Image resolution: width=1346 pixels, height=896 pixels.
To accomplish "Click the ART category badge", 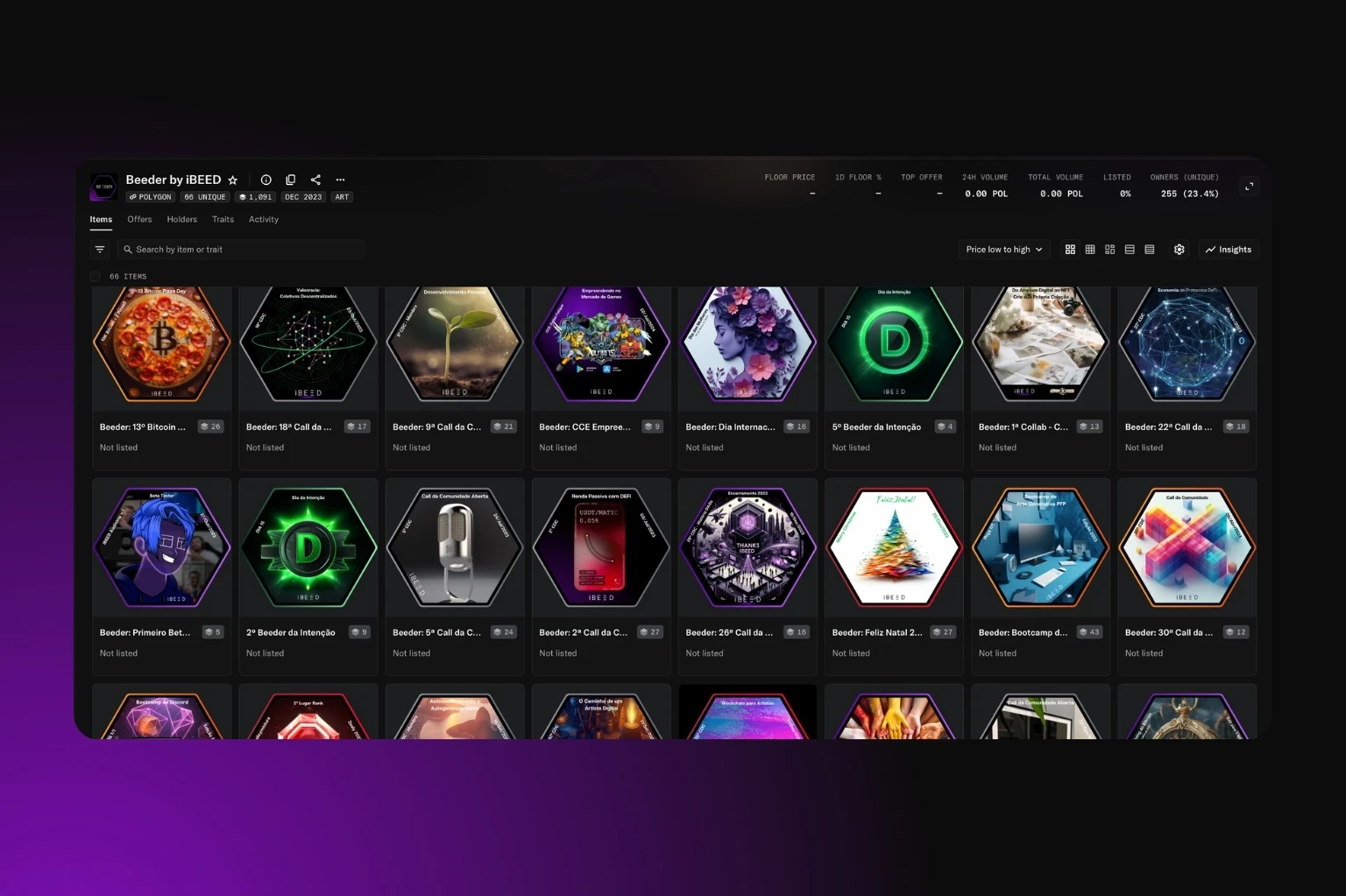I will tap(342, 197).
